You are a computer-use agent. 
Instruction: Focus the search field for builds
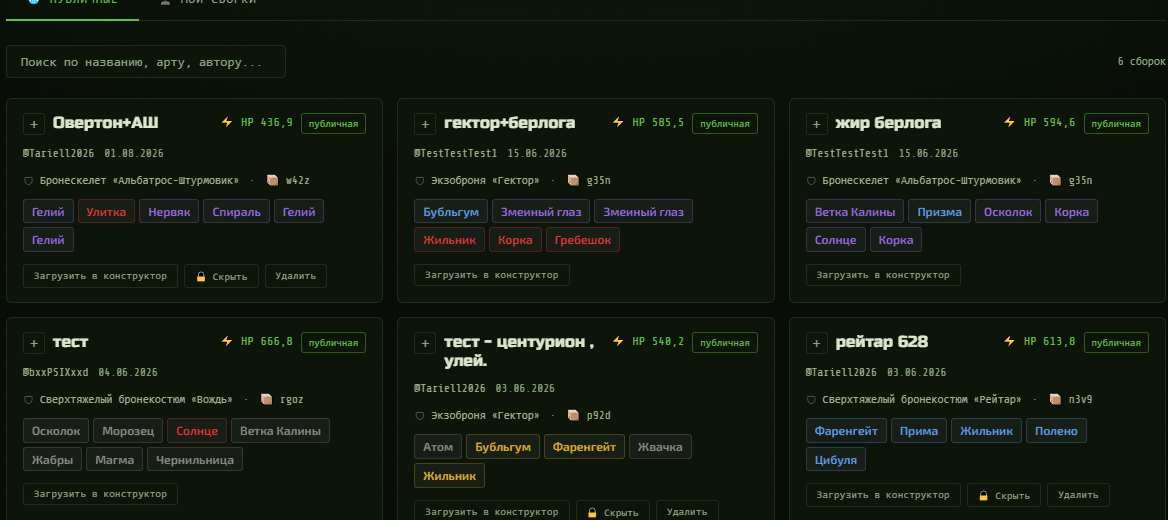145,62
